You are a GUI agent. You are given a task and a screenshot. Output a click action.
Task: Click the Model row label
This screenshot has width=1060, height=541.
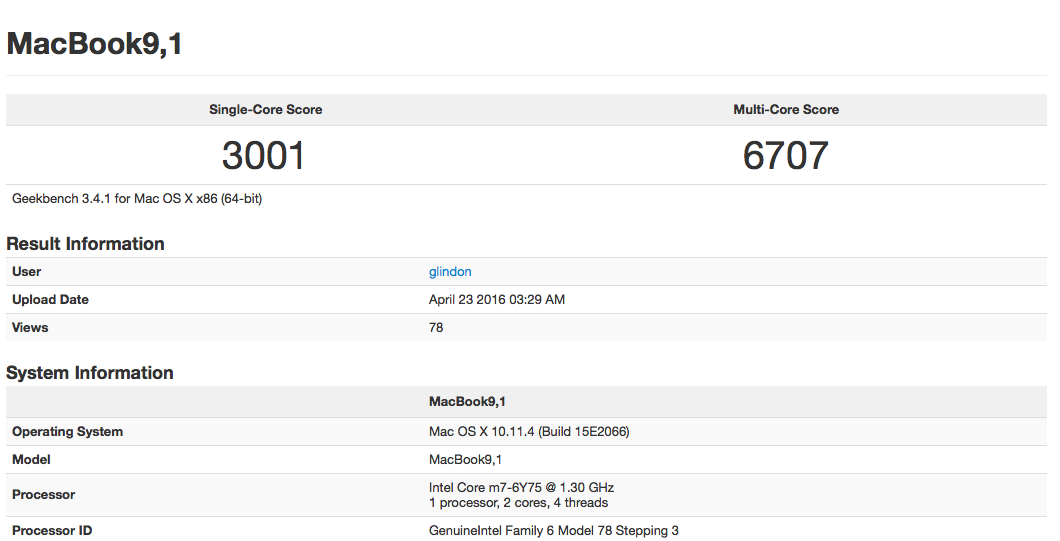pos(31,460)
